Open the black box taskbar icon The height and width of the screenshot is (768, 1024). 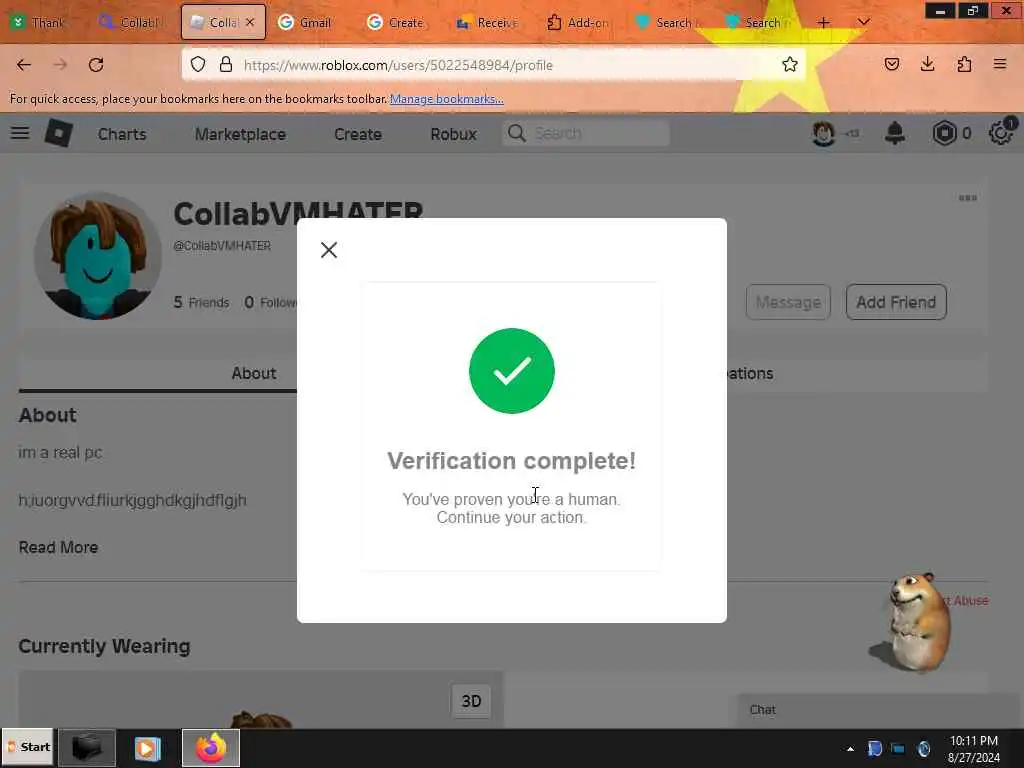(x=87, y=748)
